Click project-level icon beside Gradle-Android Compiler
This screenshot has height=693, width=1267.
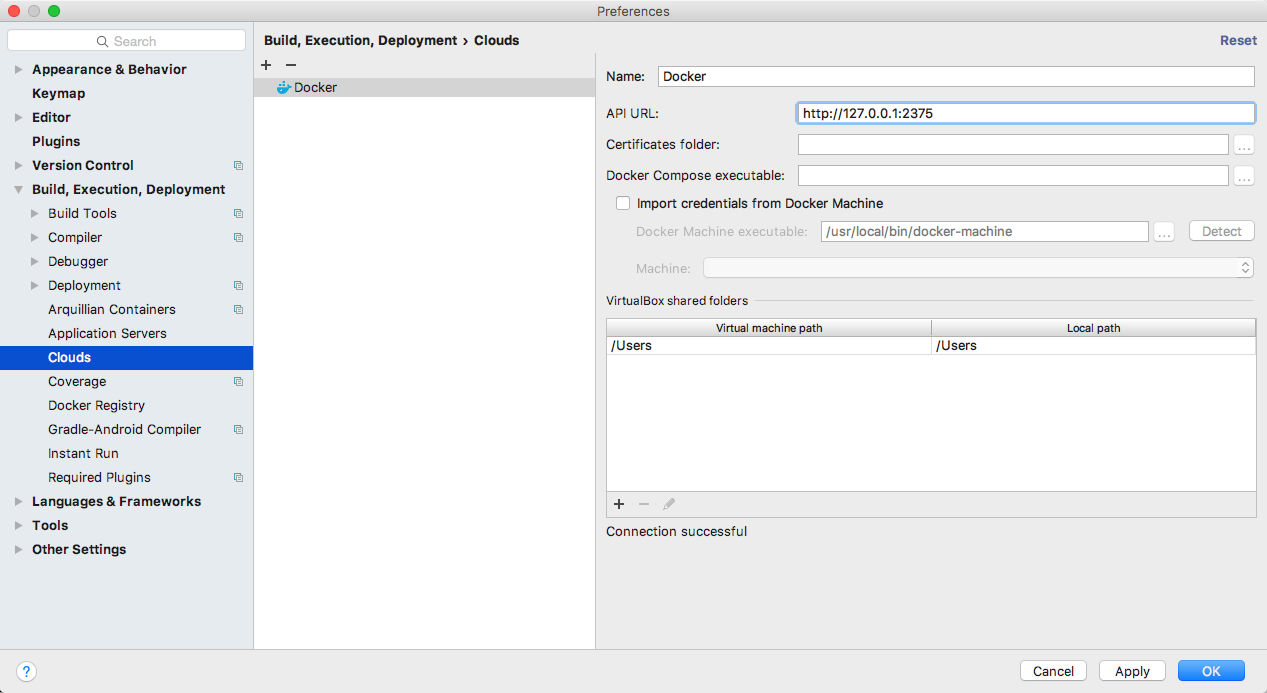click(x=238, y=429)
